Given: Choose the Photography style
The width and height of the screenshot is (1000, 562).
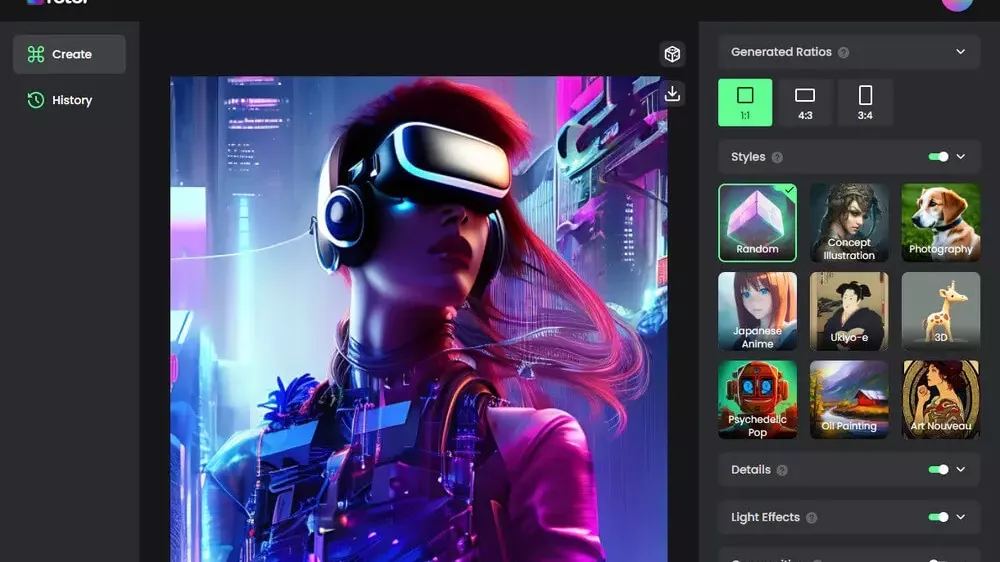Looking at the screenshot, I should tap(941, 223).
